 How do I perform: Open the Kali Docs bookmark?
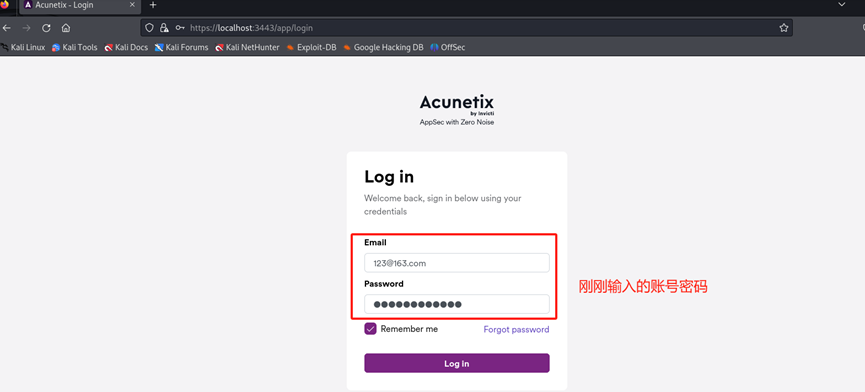[126, 47]
